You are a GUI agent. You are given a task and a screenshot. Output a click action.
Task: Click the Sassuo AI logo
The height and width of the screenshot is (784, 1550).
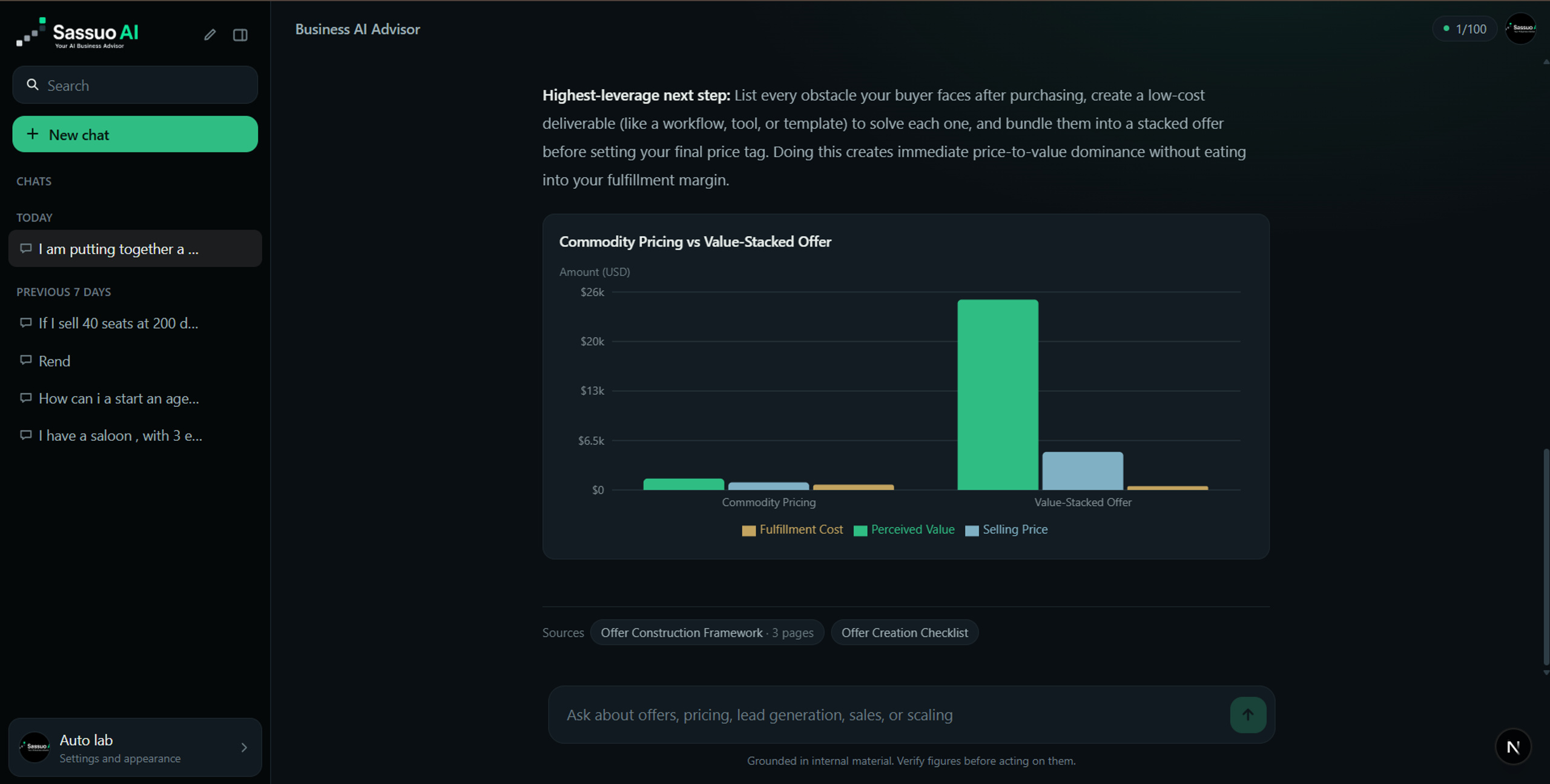tap(77, 33)
